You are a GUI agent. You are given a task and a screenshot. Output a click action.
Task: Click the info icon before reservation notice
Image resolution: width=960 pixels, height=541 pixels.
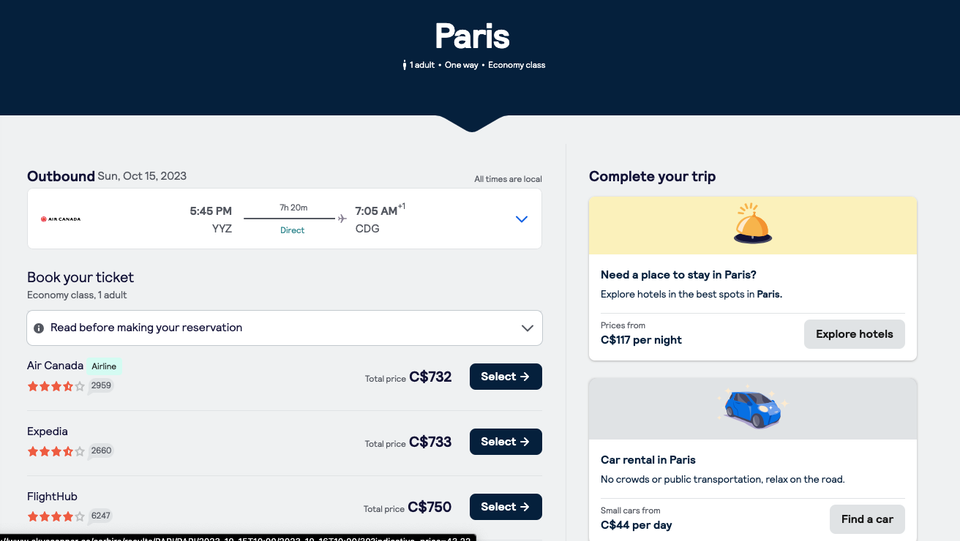(39, 328)
